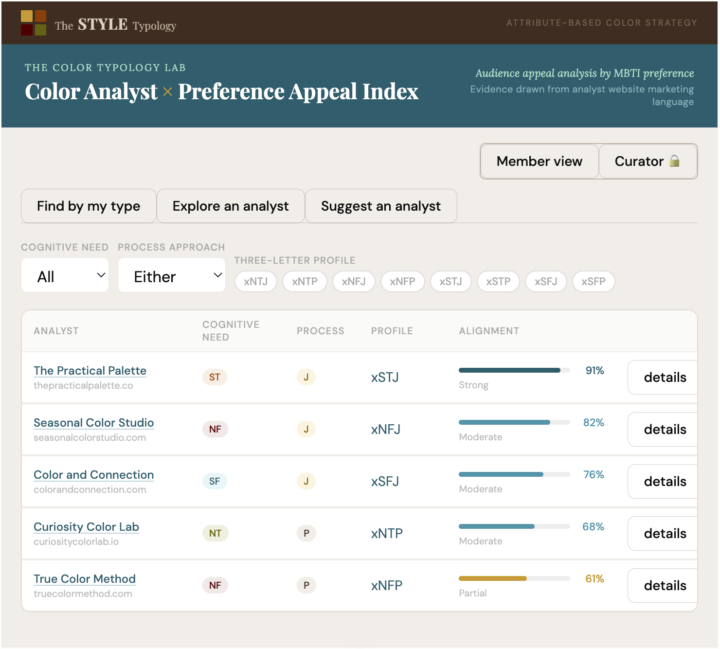This screenshot has height=649, width=720.
Task: Click thepracticalpalette.co domain text
Action: (83, 385)
